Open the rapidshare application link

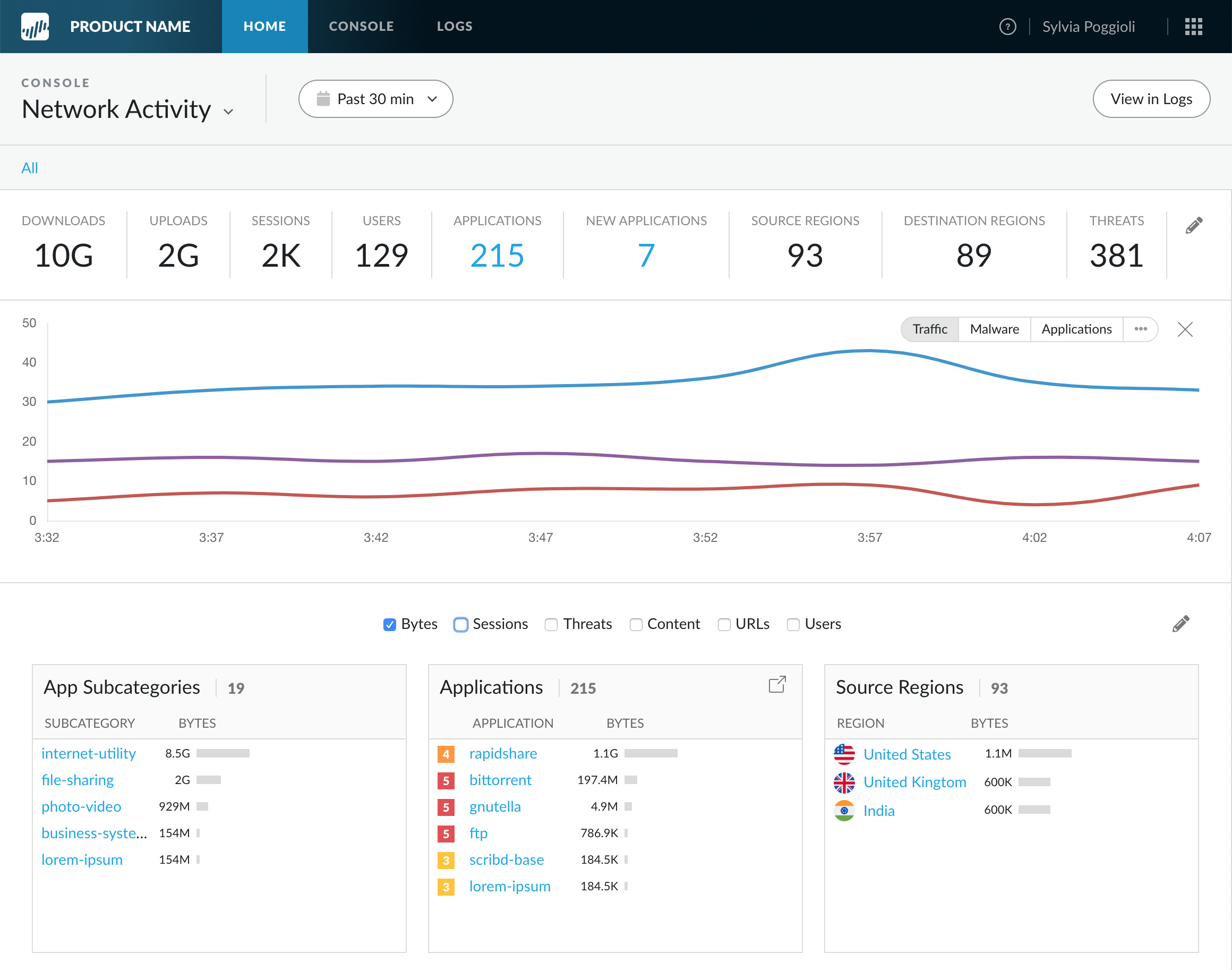[503, 754]
